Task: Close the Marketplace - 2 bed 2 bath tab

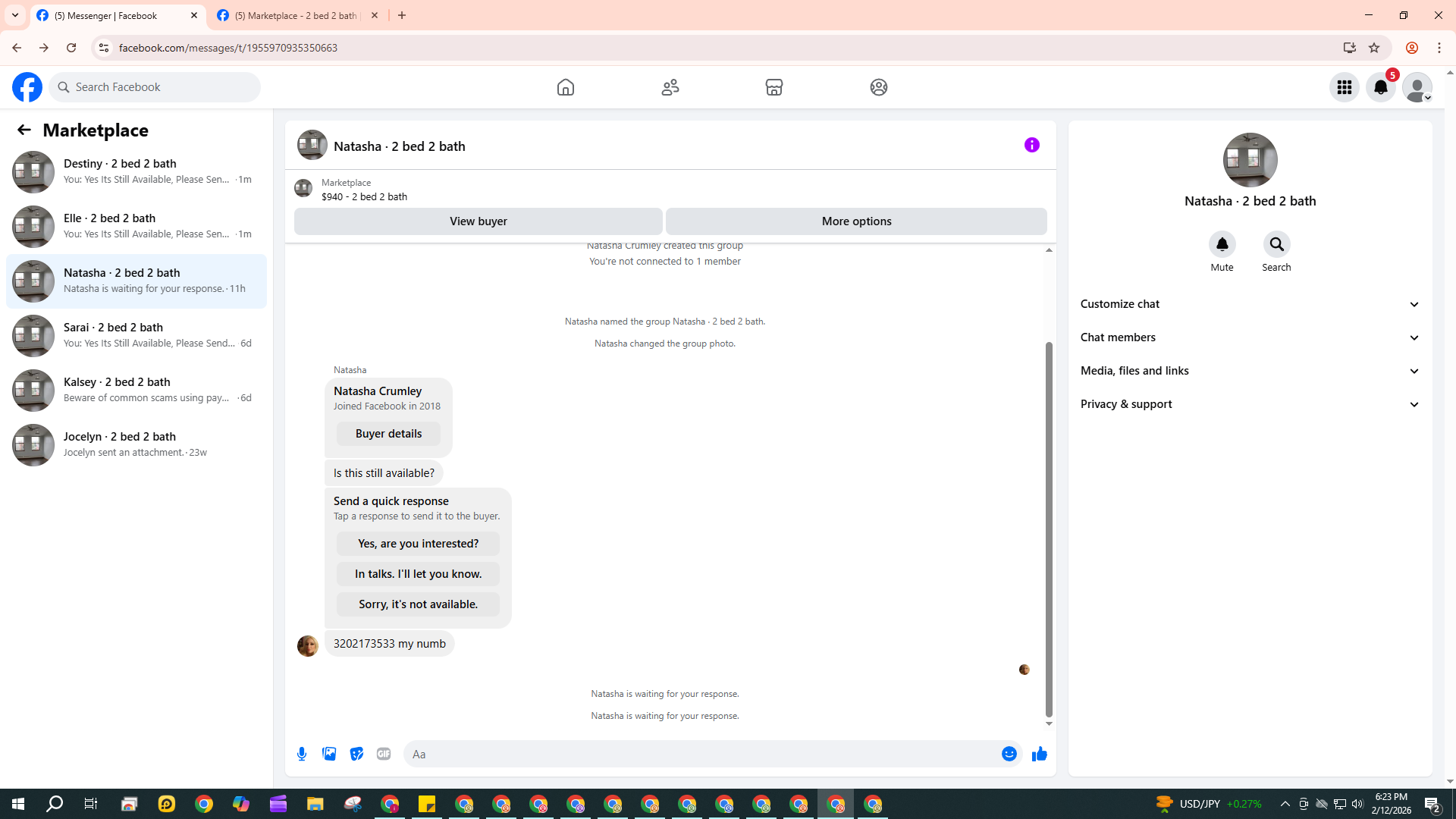Action: tap(375, 15)
